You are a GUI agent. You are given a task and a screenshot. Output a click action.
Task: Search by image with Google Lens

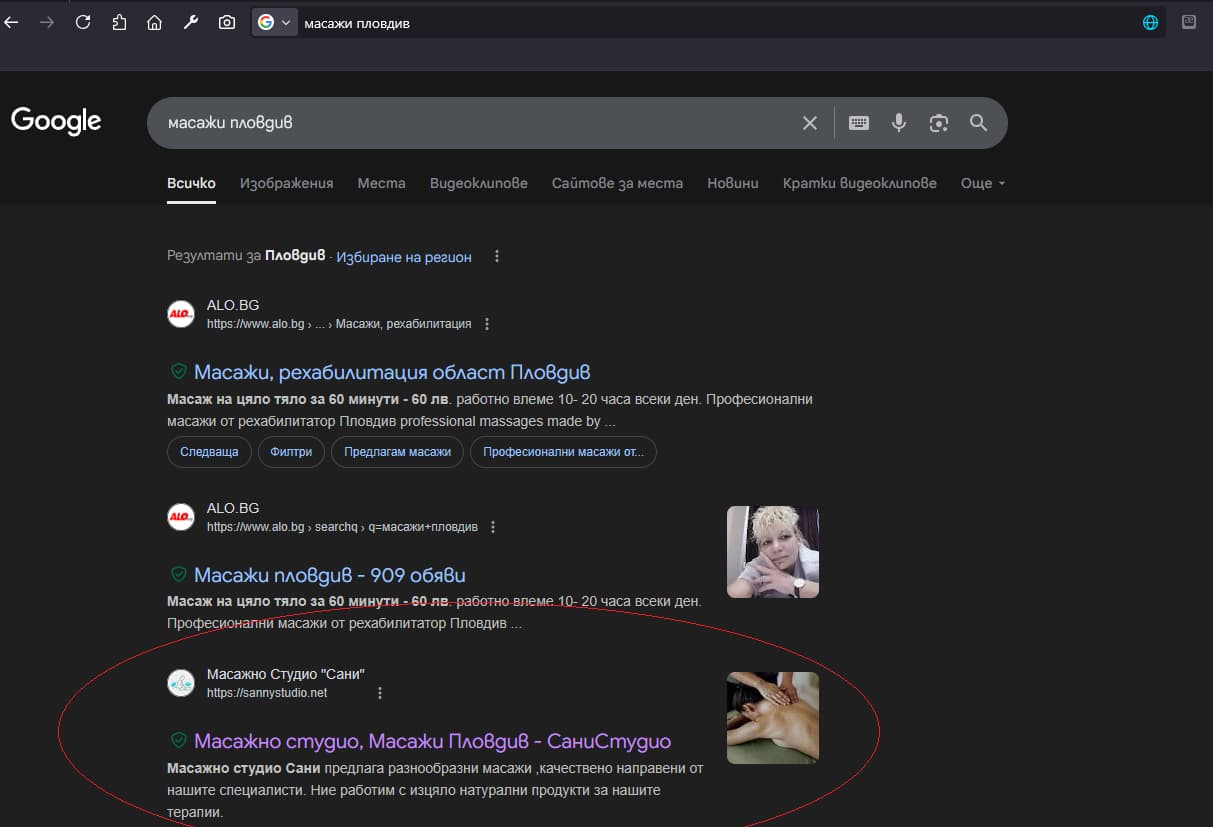click(x=938, y=123)
